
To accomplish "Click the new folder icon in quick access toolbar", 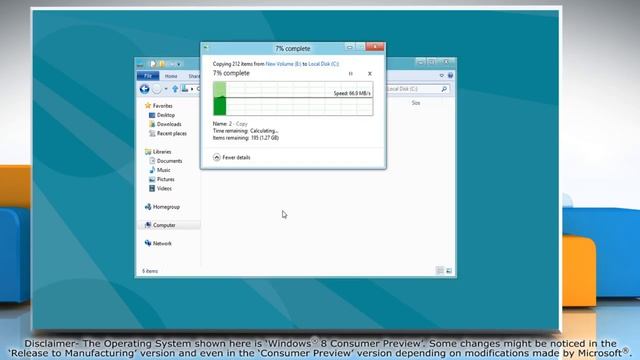I will coord(162,64).
